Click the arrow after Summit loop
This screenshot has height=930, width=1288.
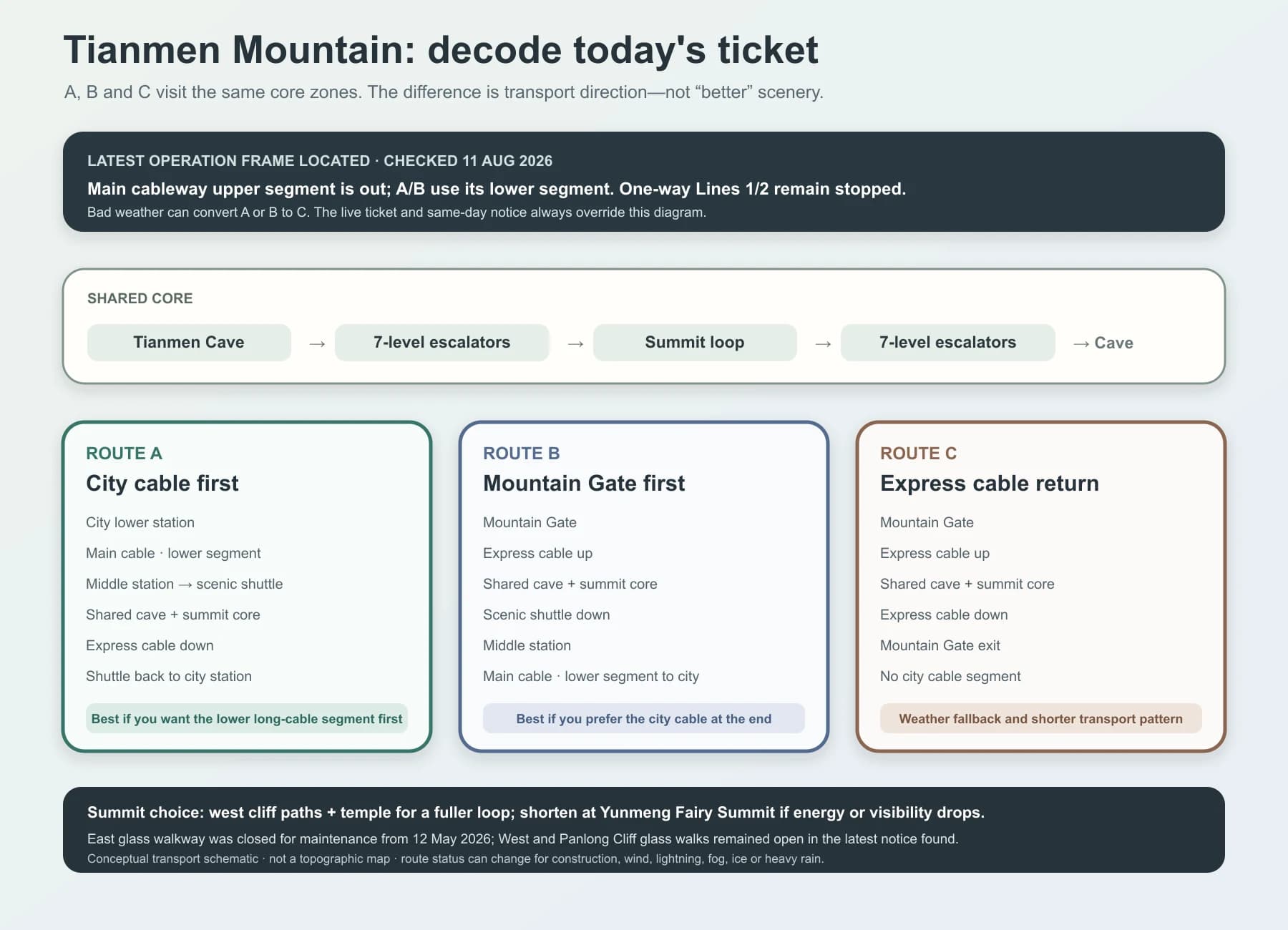click(x=823, y=344)
